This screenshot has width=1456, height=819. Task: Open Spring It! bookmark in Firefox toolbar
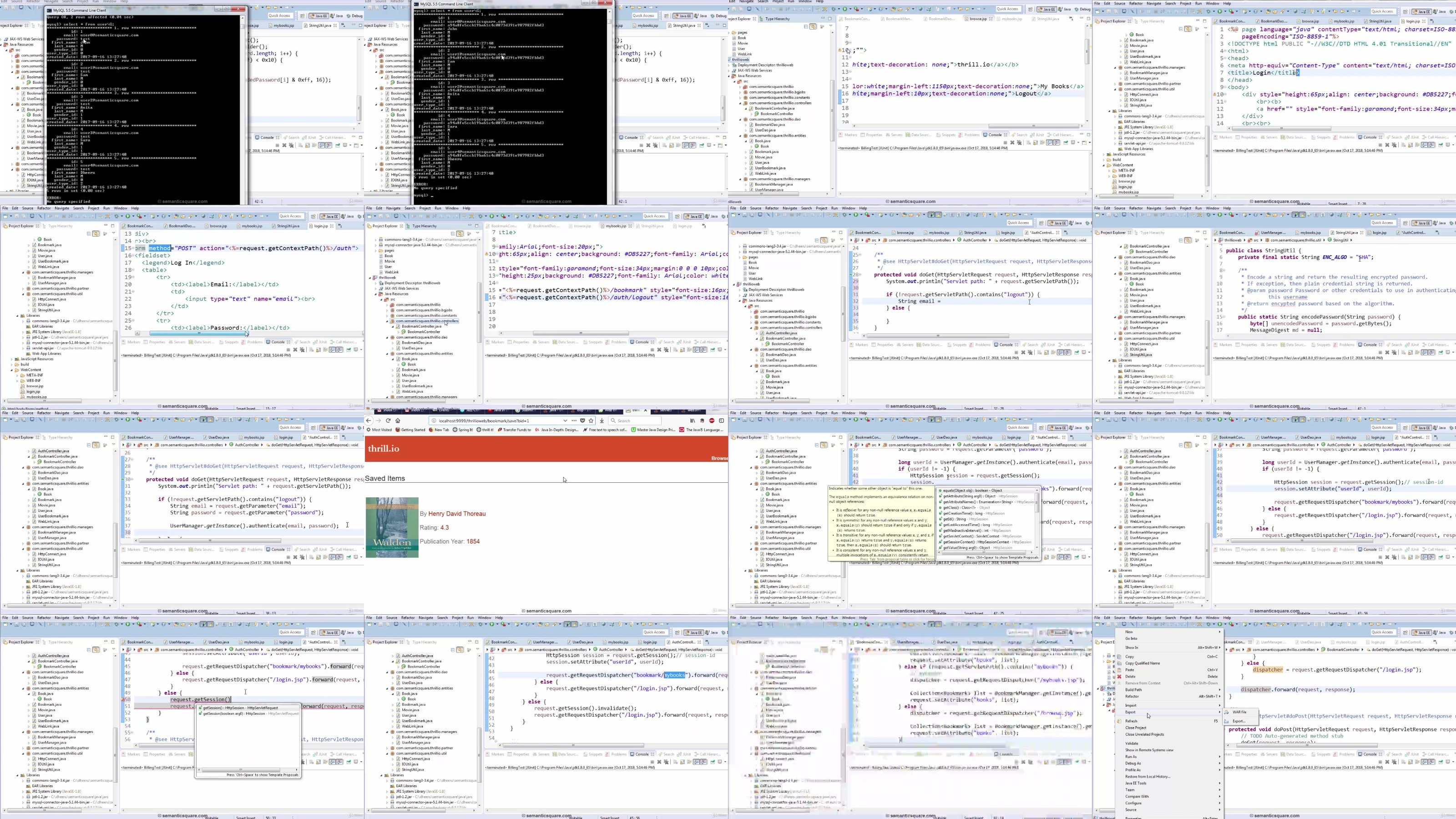(x=464, y=430)
